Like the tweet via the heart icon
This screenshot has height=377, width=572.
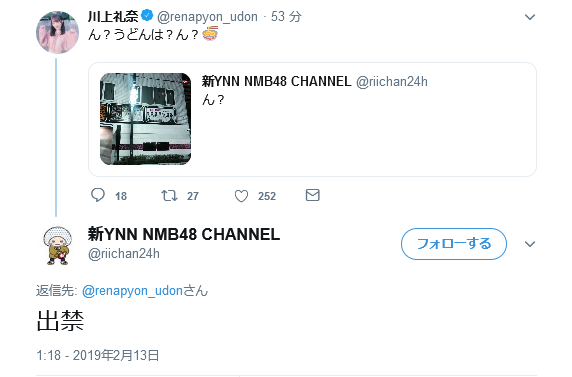tap(241, 196)
